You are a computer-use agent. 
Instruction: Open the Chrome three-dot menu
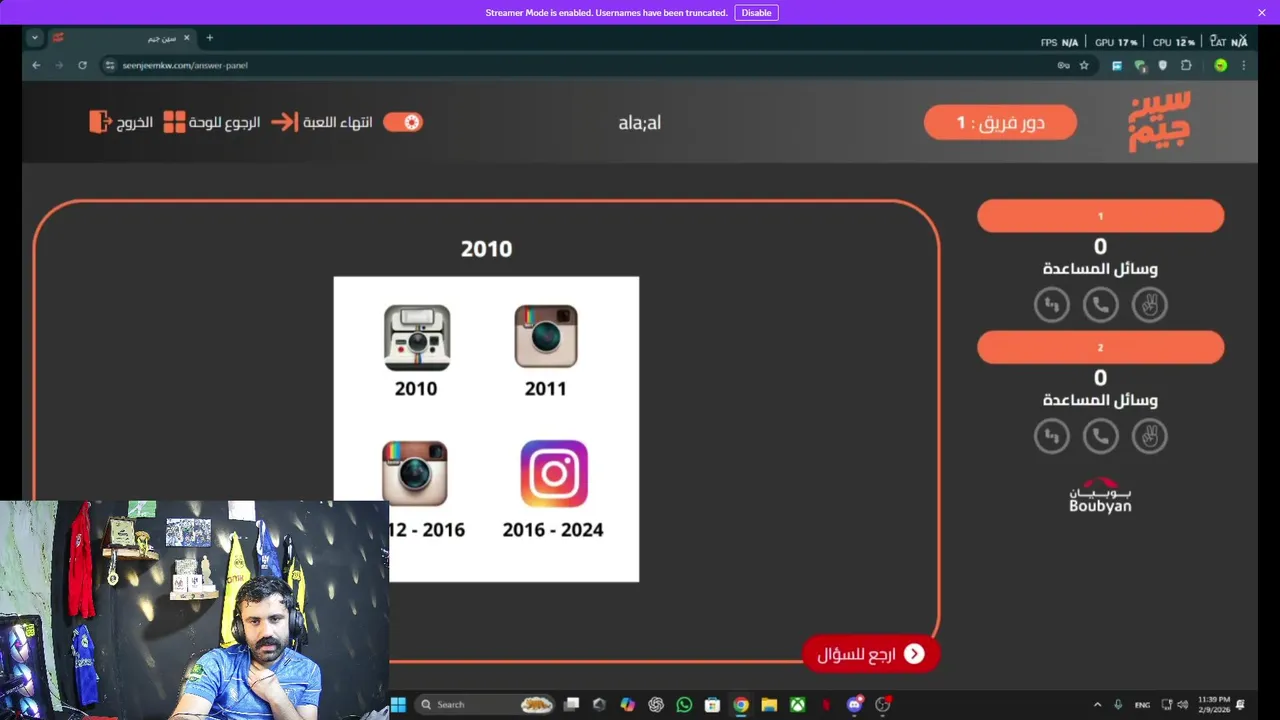[x=1244, y=65]
